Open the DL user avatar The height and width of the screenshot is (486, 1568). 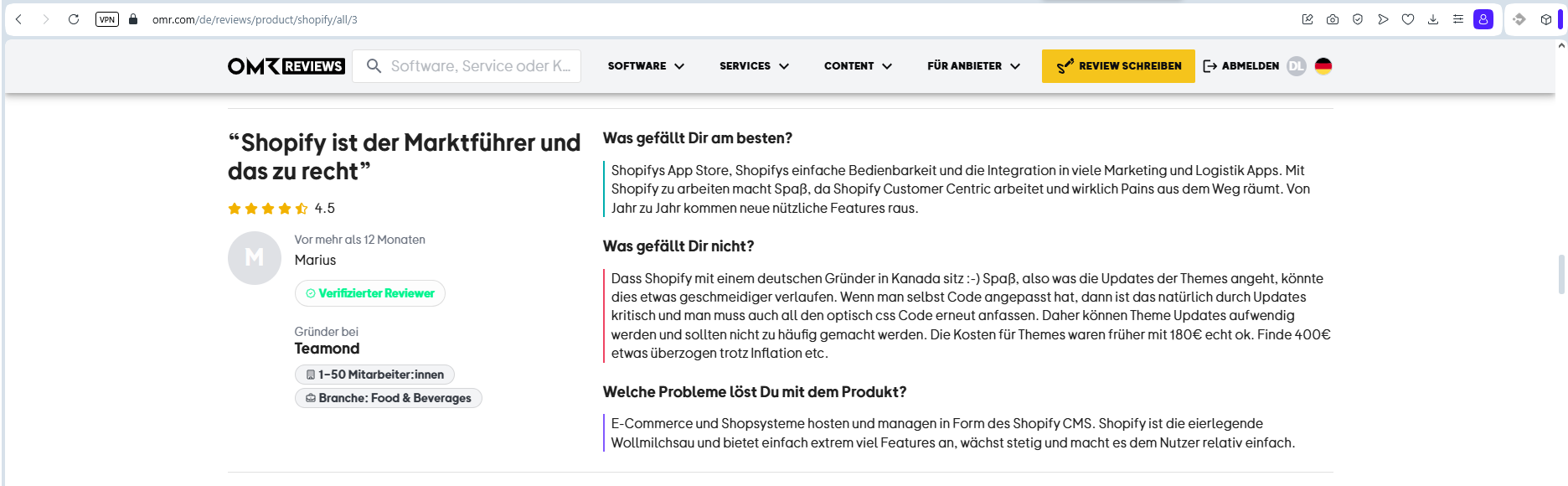coord(1296,66)
